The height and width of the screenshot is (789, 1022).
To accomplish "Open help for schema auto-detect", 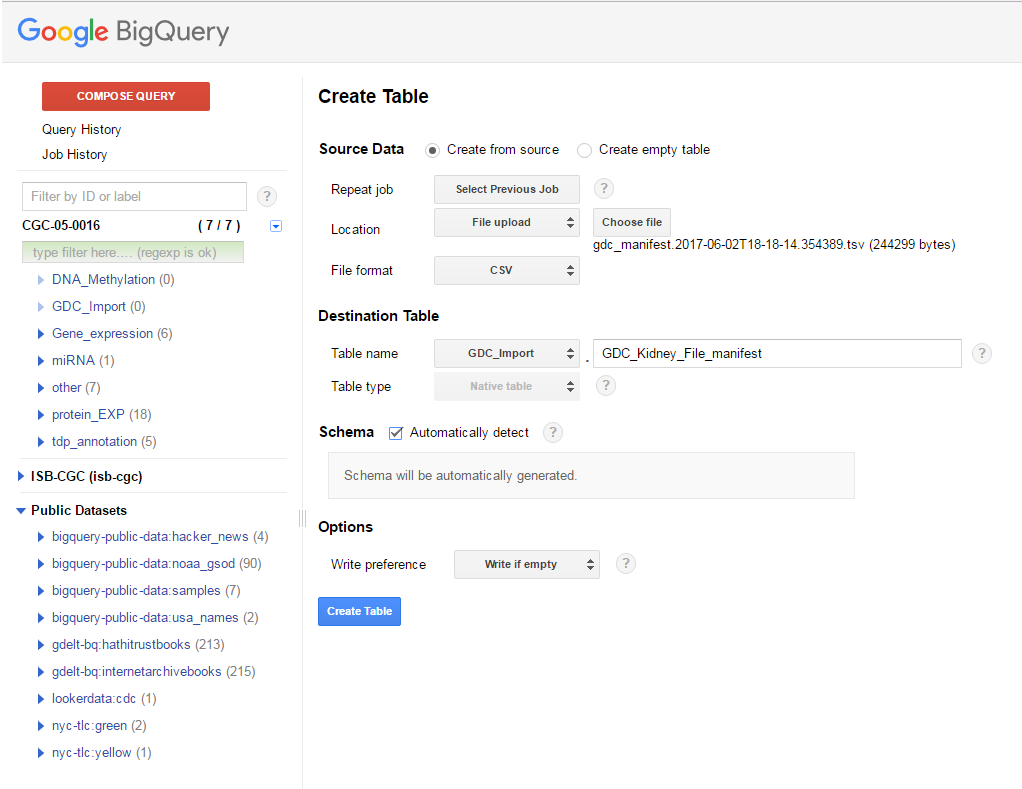I will point(553,432).
